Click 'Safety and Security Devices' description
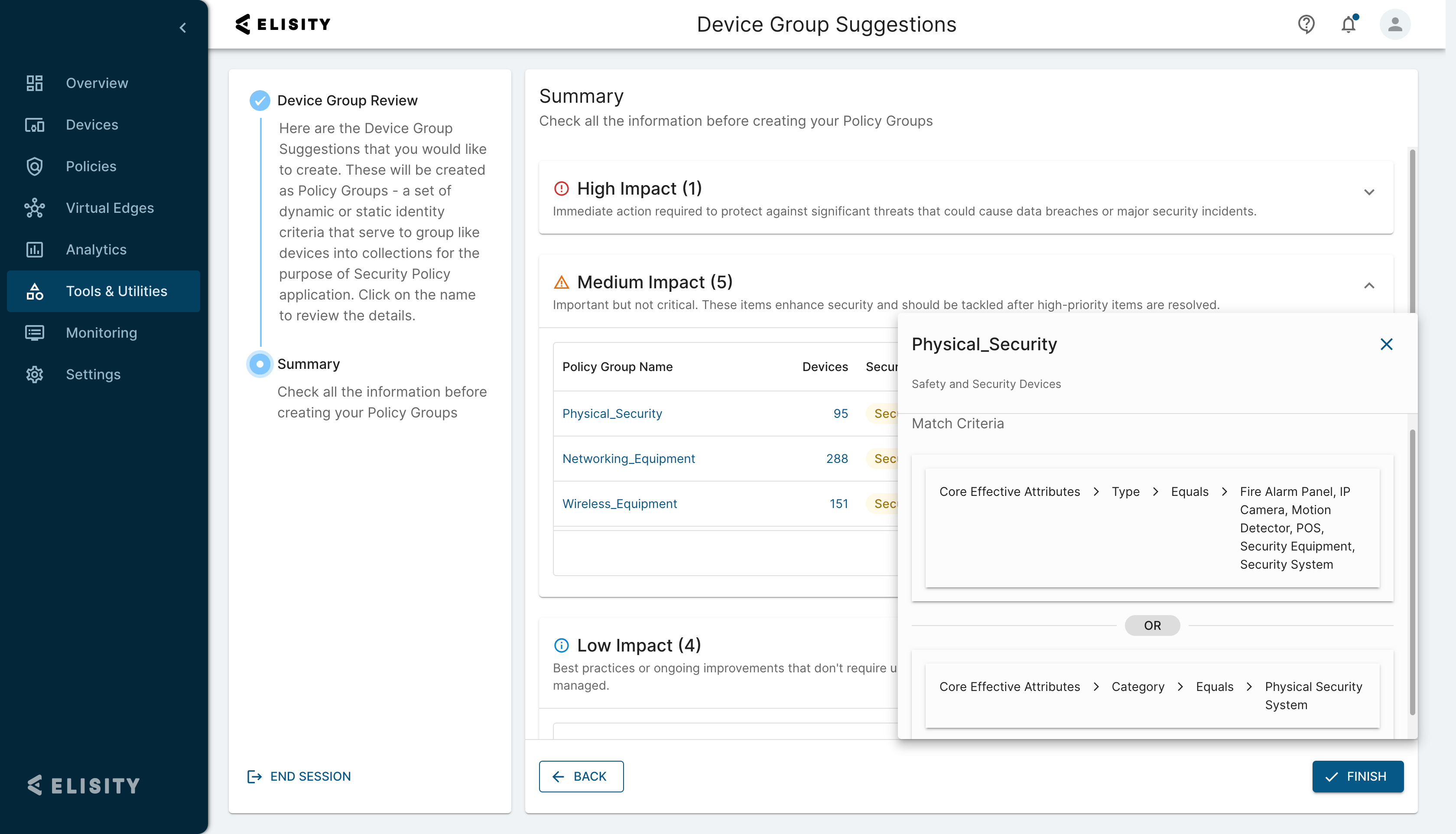Image resolution: width=1456 pixels, height=834 pixels. [x=986, y=384]
